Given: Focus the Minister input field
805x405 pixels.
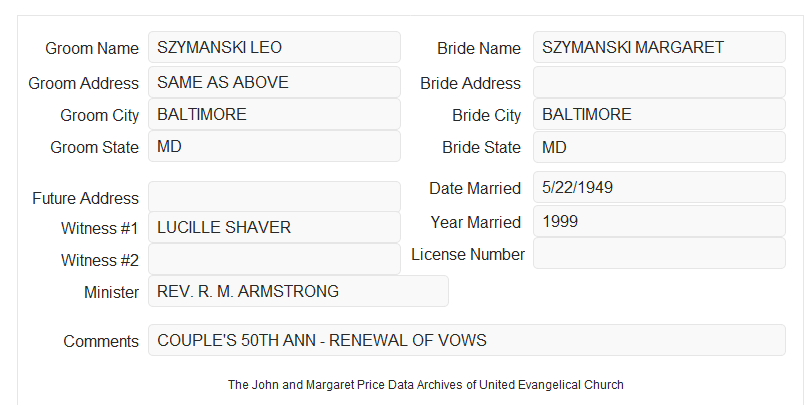Looking at the screenshot, I should tap(298, 291).
